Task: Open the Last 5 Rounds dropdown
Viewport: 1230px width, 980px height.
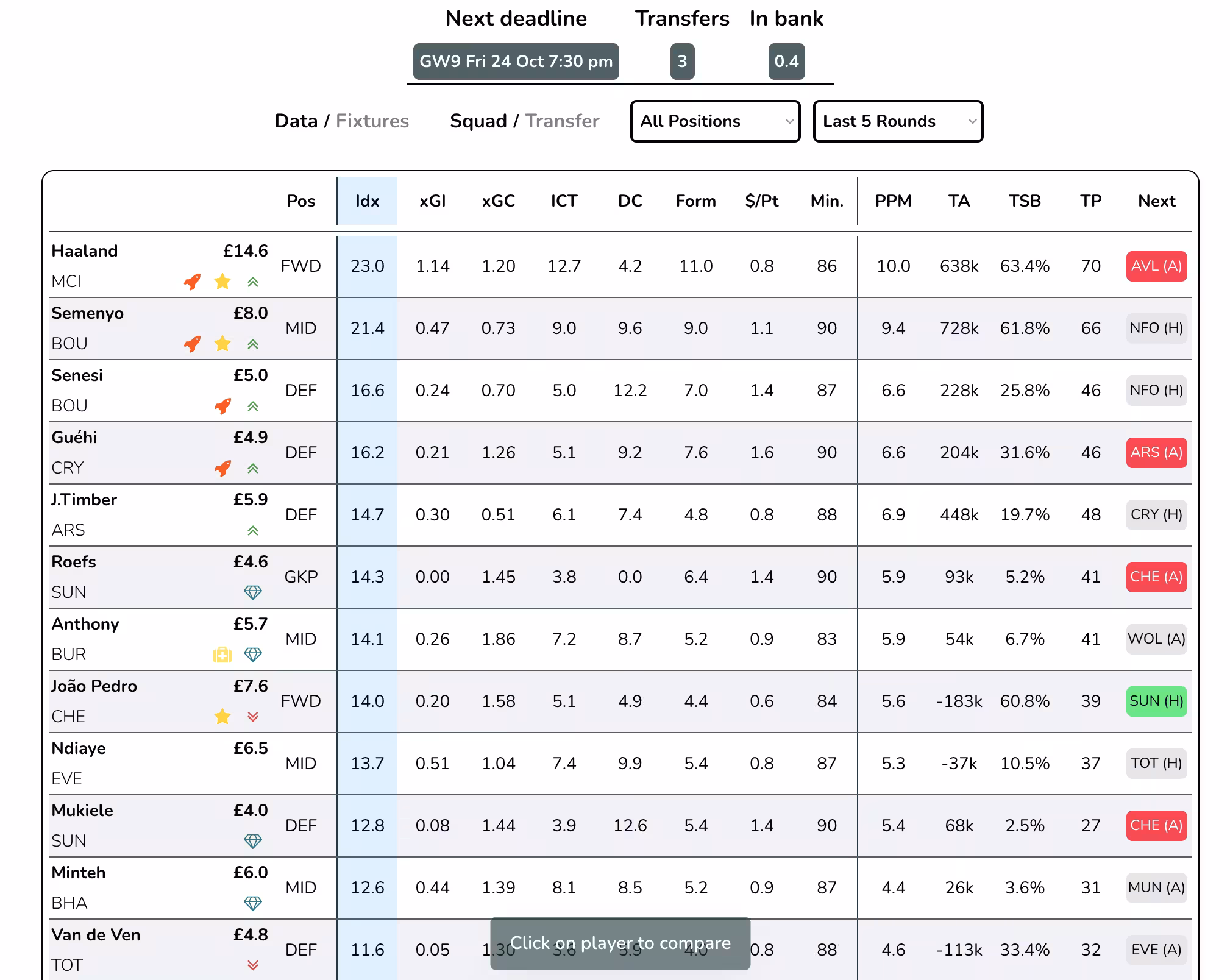Action: [x=898, y=121]
